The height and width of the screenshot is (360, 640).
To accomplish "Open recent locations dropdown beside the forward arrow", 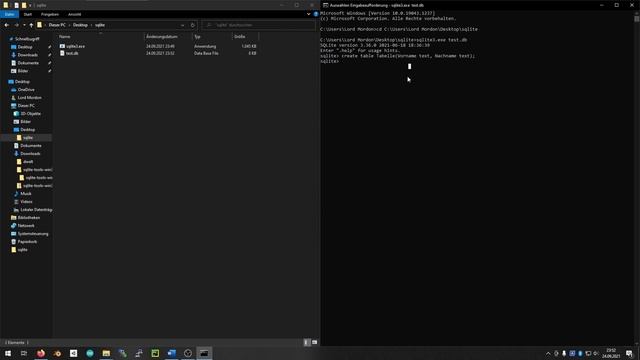I will [x=24, y=25].
